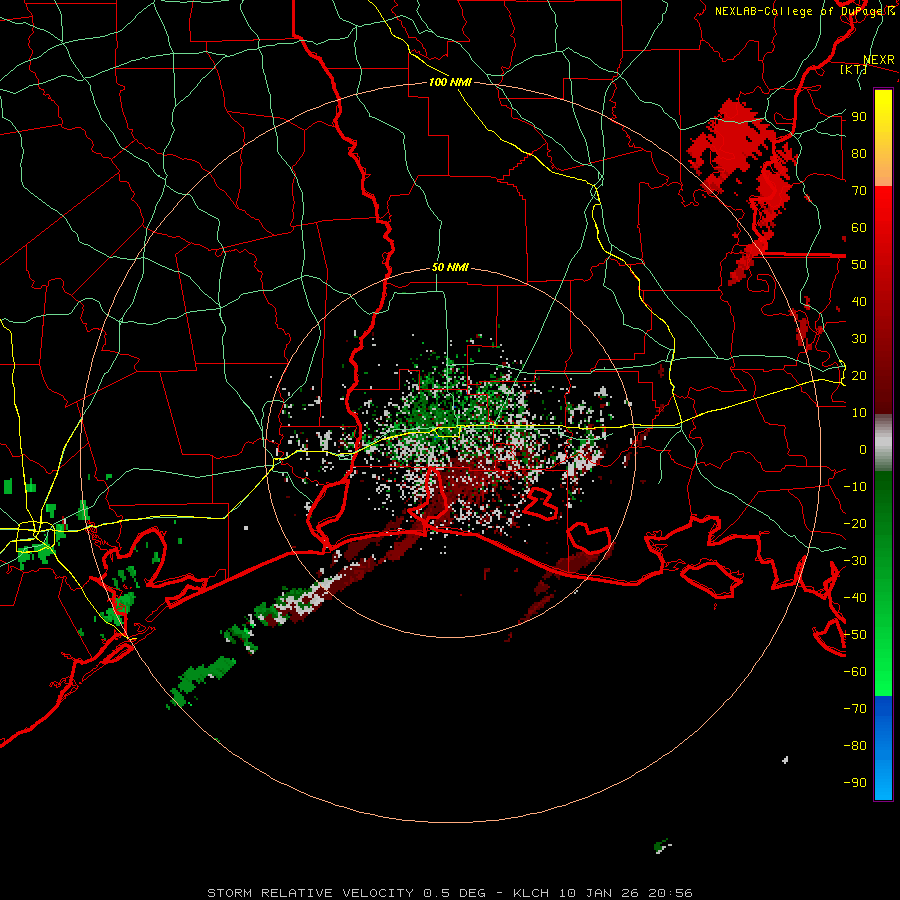
Task: Pick the yellow segment of the color bar
Action: coord(883,138)
